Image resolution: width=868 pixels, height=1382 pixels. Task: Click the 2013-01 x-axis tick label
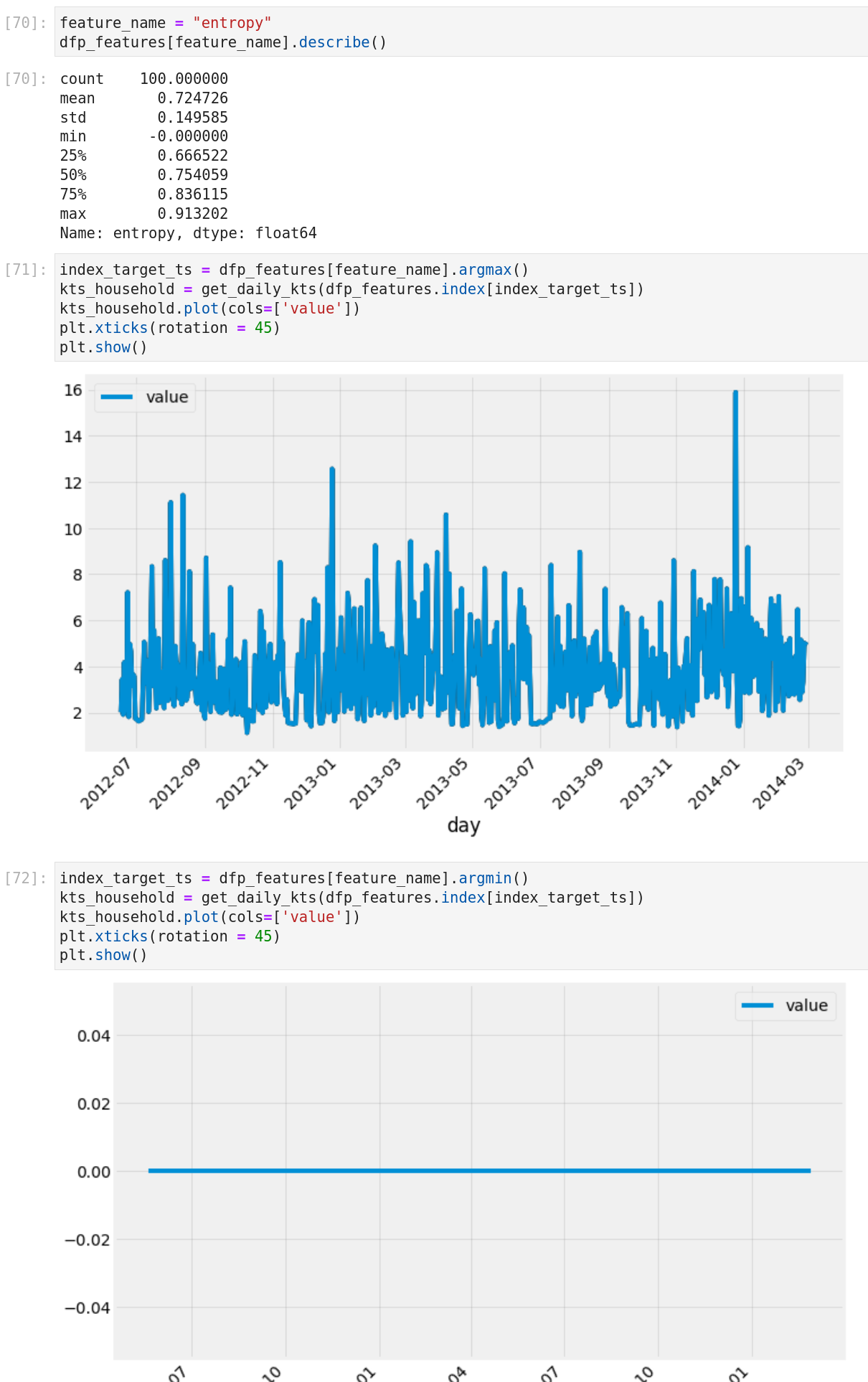coord(310,784)
